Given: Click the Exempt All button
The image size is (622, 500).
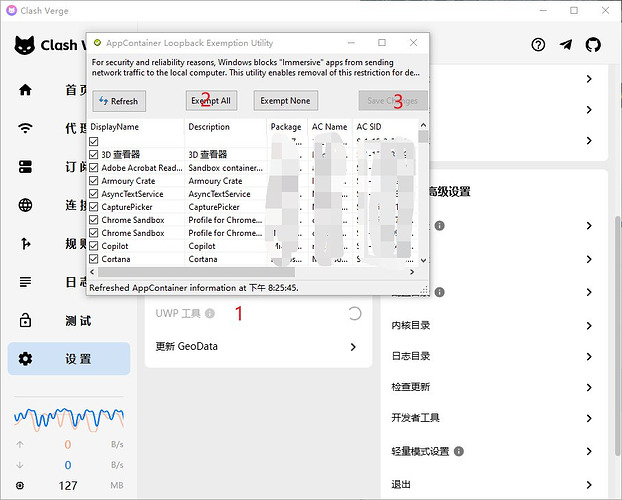Looking at the screenshot, I should pos(211,101).
